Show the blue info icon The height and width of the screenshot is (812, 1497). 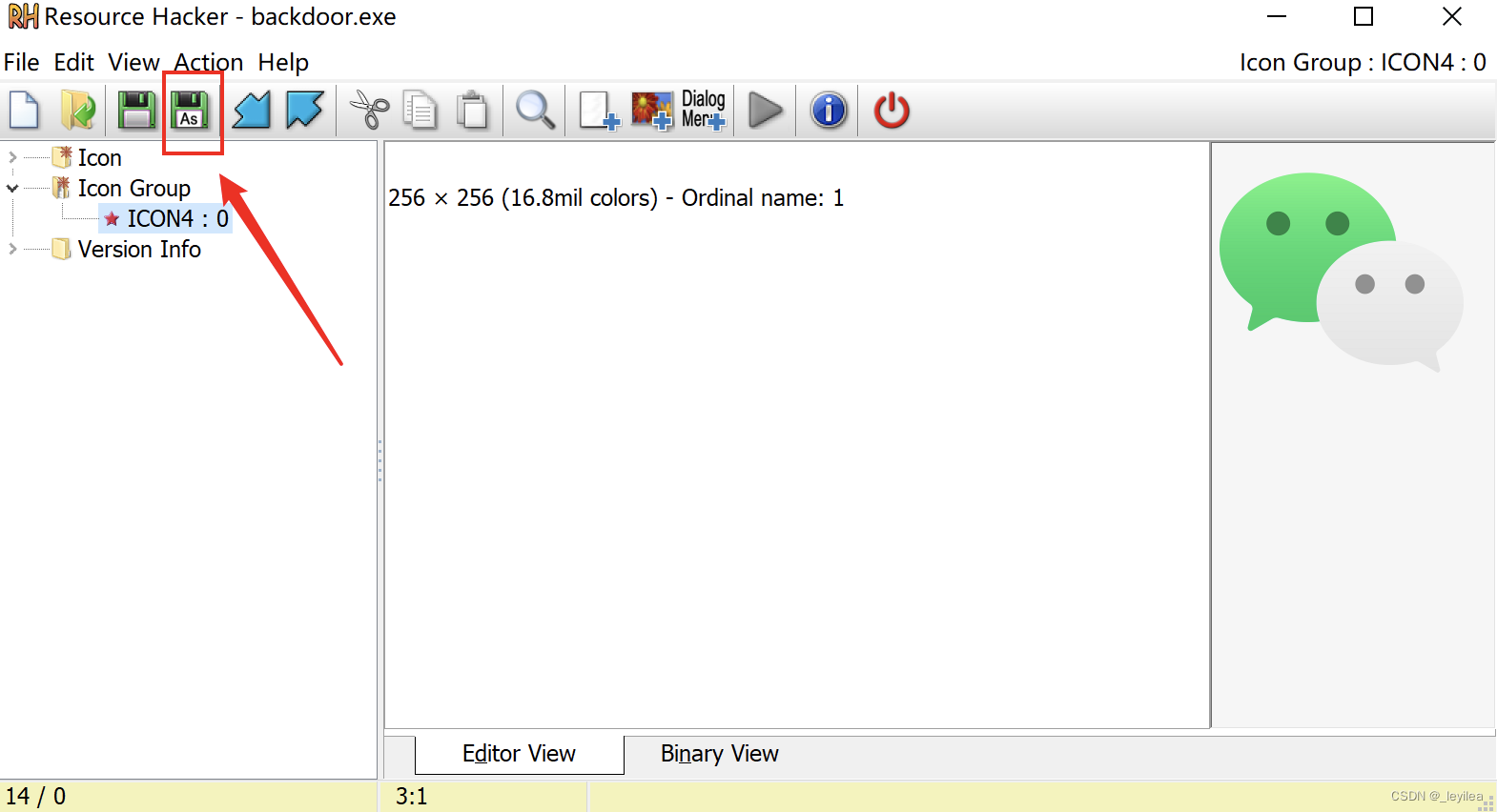point(829,111)
